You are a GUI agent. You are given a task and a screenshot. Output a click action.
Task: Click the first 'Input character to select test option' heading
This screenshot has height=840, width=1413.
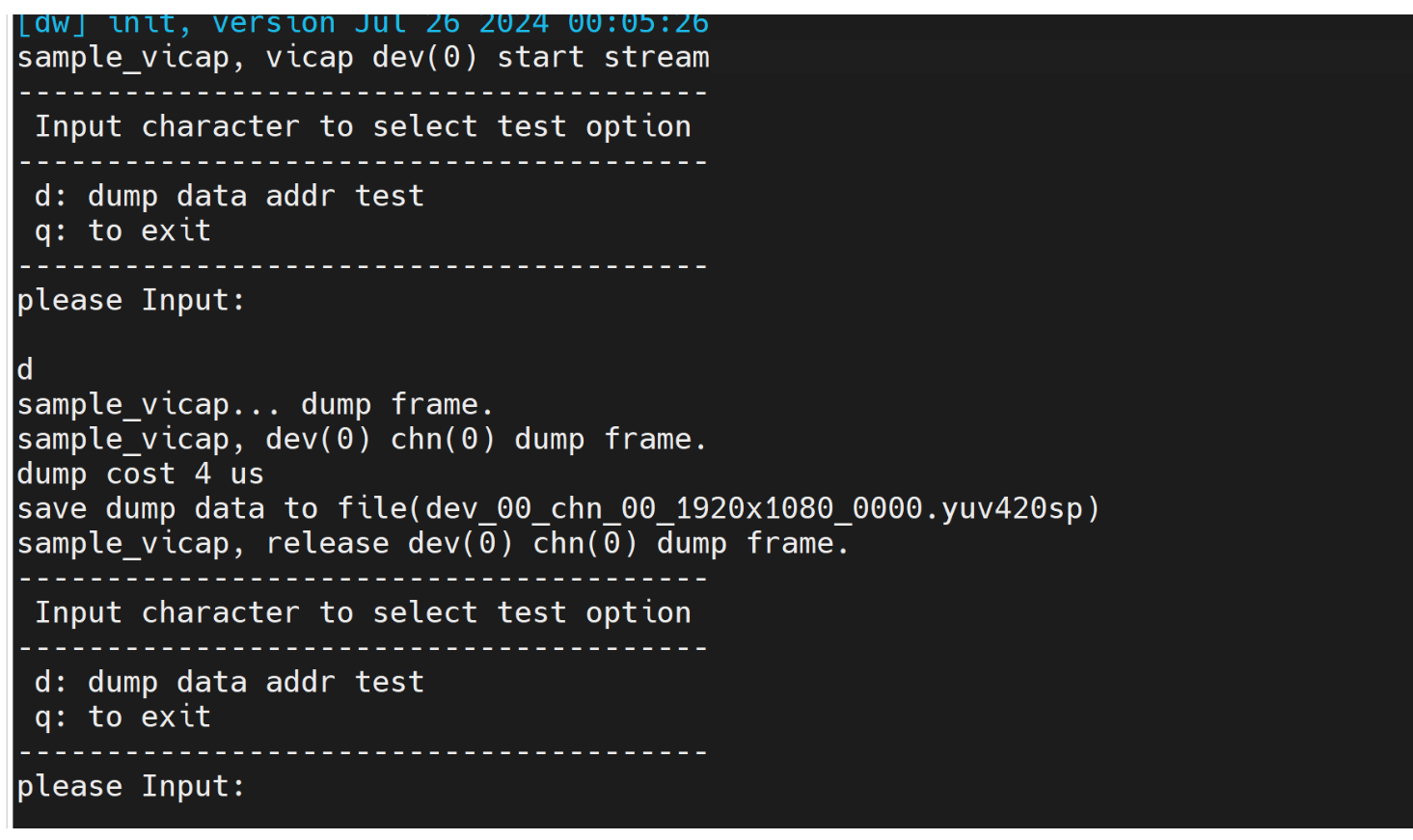coord(363,127)
